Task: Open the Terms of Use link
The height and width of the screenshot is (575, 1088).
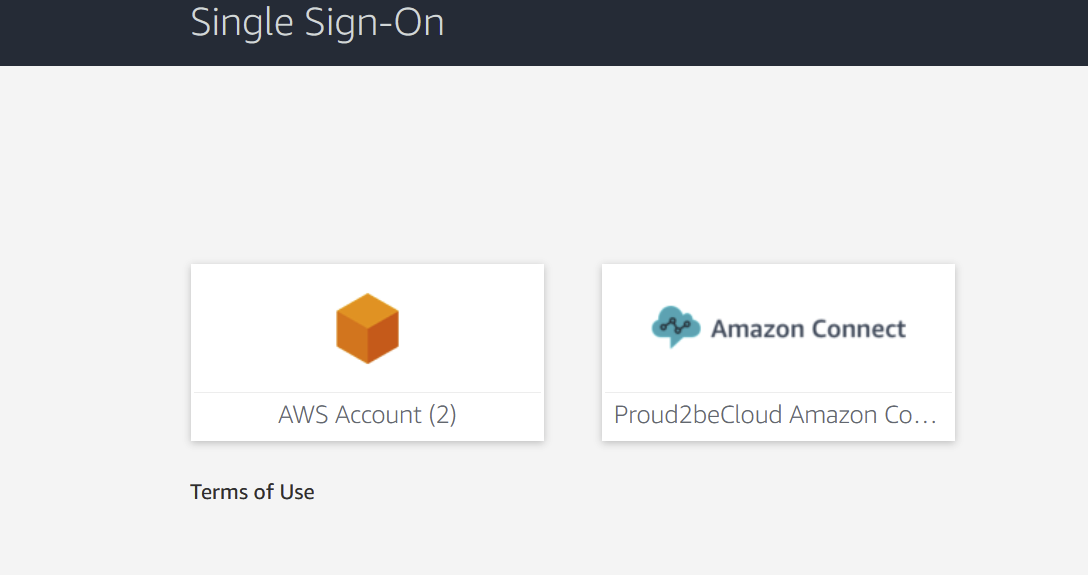Action: coord(252,492)
